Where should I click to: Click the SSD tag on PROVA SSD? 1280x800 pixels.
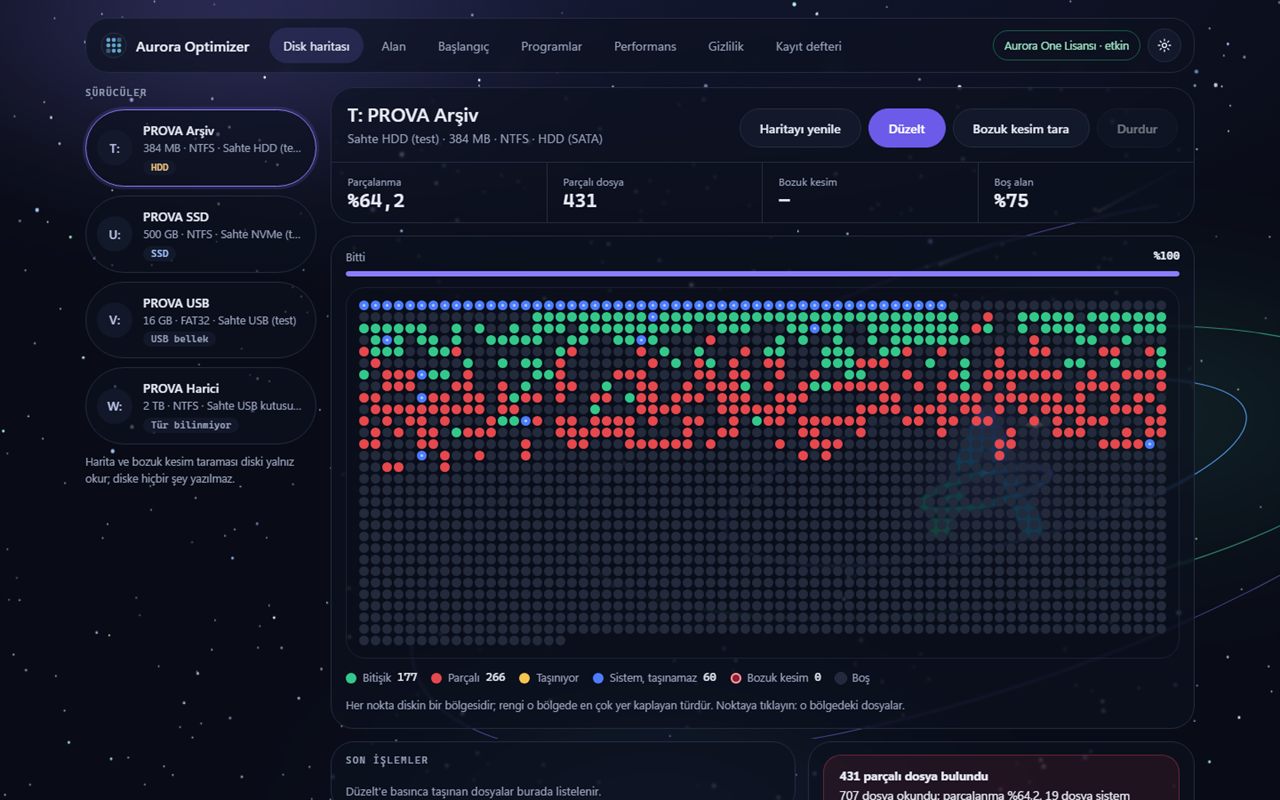click(160, 254)
